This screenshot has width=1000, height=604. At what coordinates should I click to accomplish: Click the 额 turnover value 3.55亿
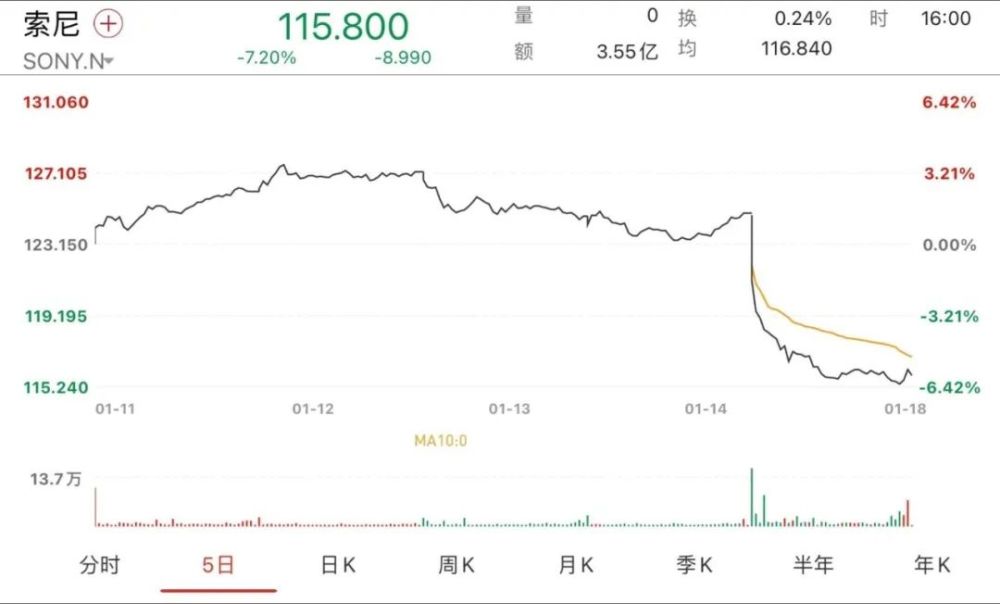point(625,51)
